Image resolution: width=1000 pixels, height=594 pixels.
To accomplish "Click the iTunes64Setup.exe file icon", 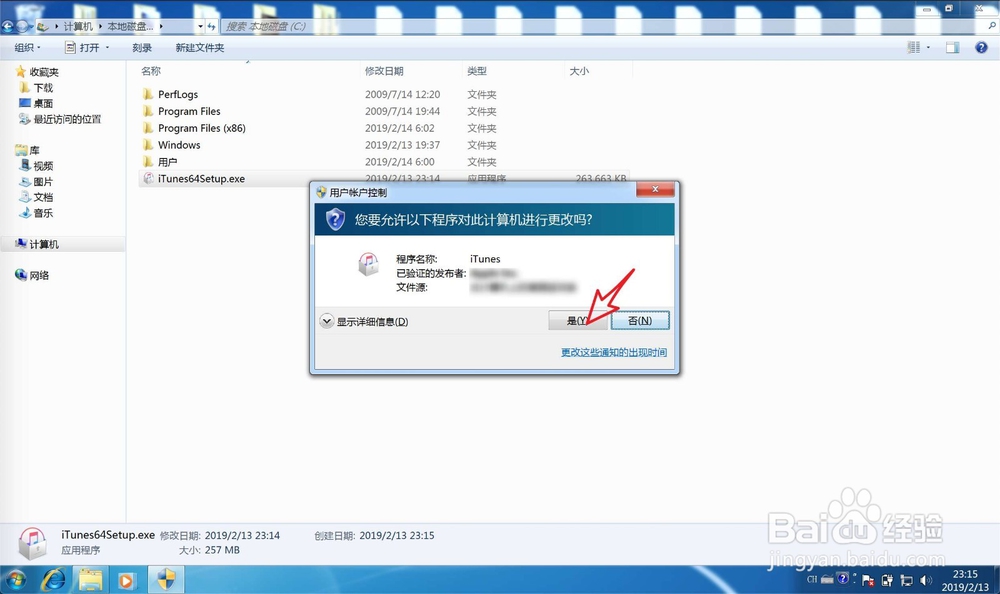I will 148,179.
